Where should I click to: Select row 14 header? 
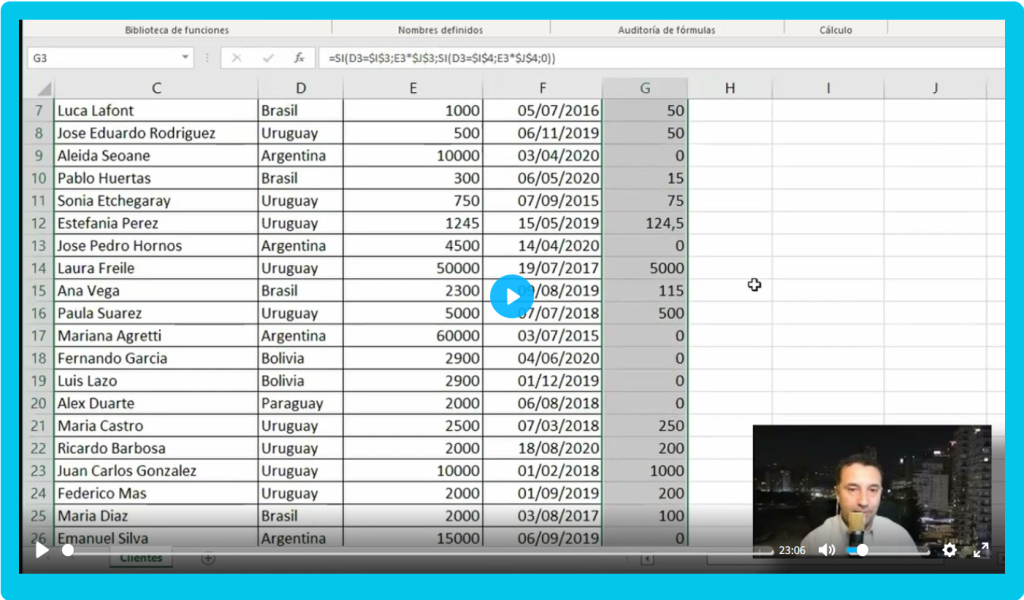(x=39, y=268)
